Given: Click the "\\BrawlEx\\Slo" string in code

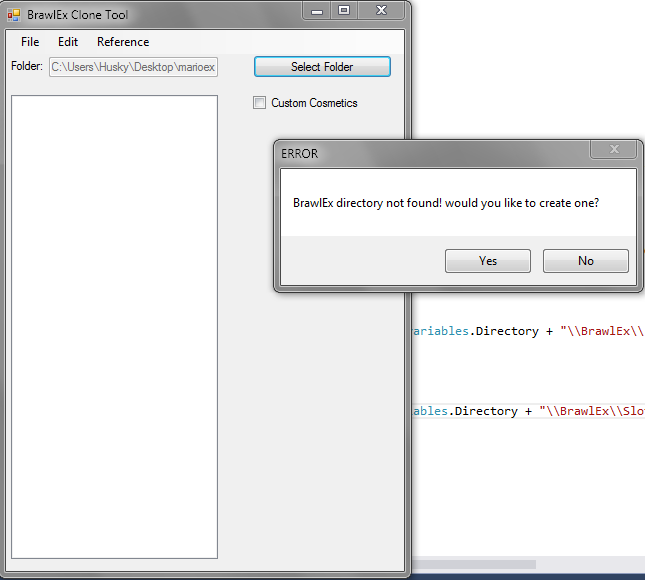Looking at the screenshot, I should pyautogui.click(x=592, y=411).
